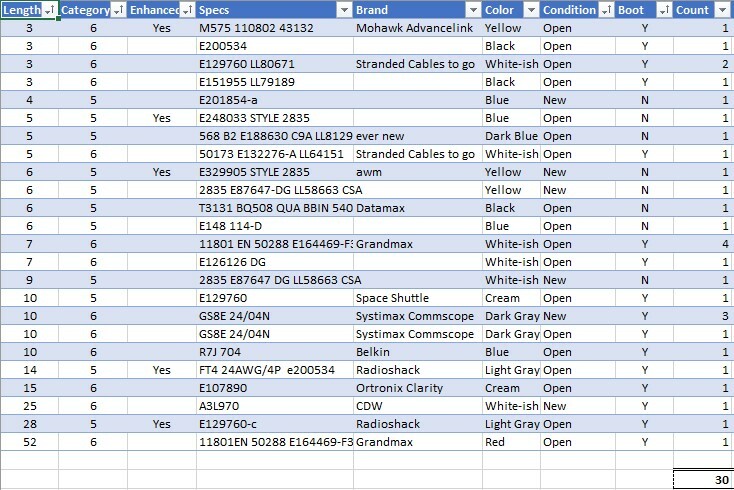The image size is (734, 490).
Task: Select the length 28 cell
Action: point(29,424)
